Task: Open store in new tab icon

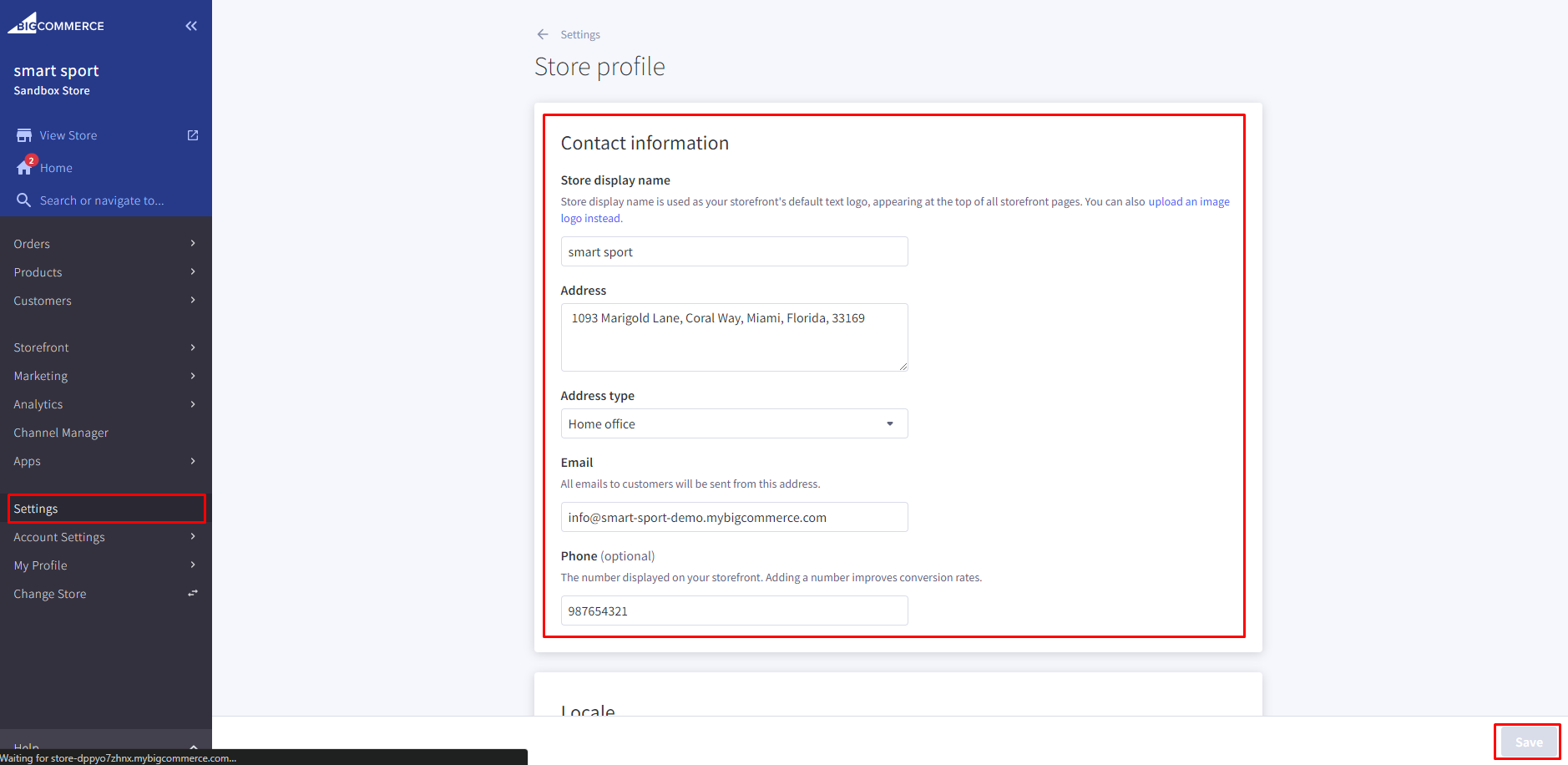Action: click(x=193, y=135)
